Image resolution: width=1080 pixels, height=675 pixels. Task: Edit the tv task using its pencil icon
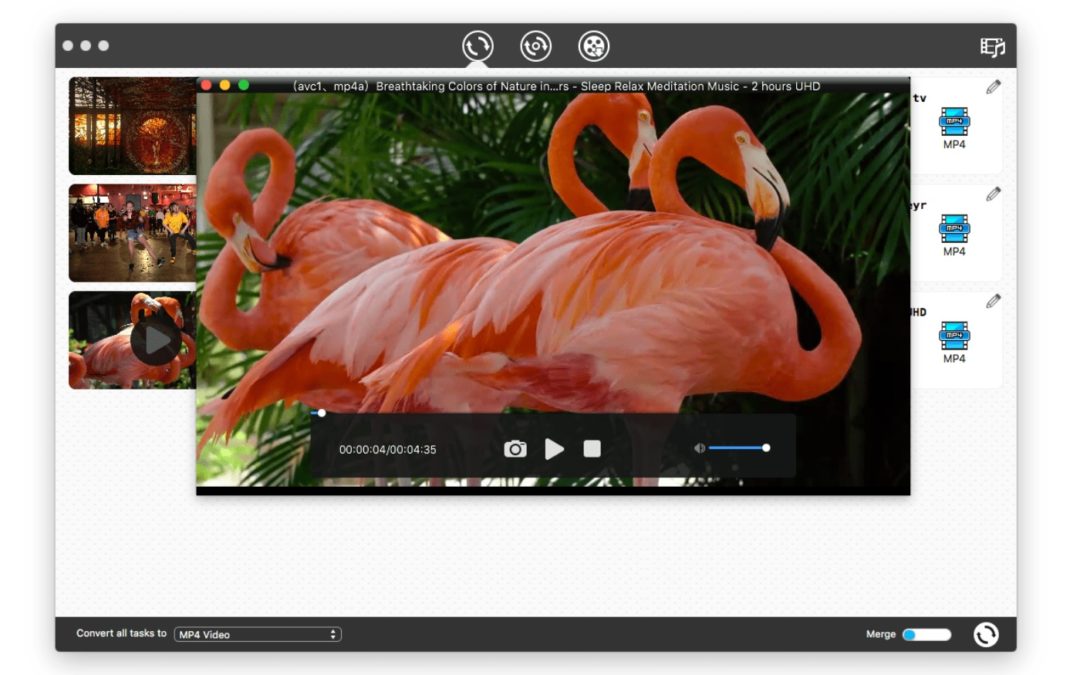(x=992, y=88)
